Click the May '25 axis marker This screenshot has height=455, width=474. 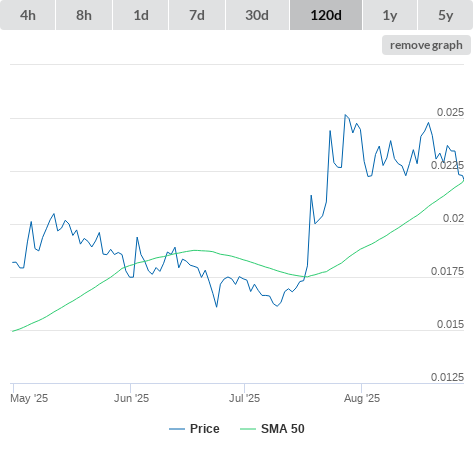[29, 398]
